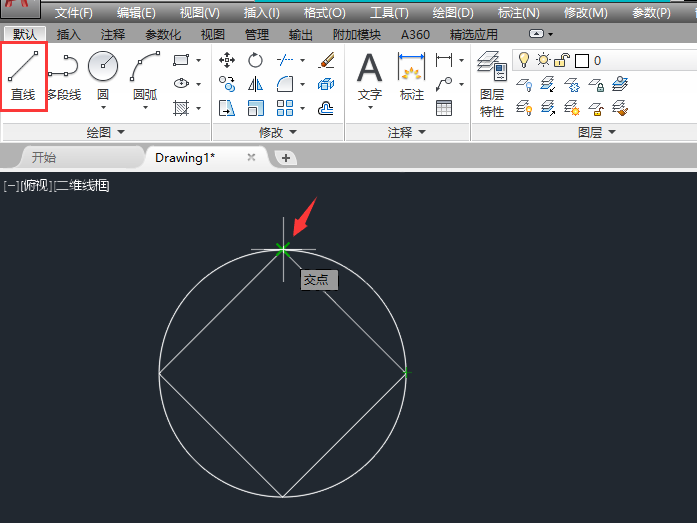Open the 圆弧 arc options dropdown
The image size is (697, 523).
[x=145, y=108]
